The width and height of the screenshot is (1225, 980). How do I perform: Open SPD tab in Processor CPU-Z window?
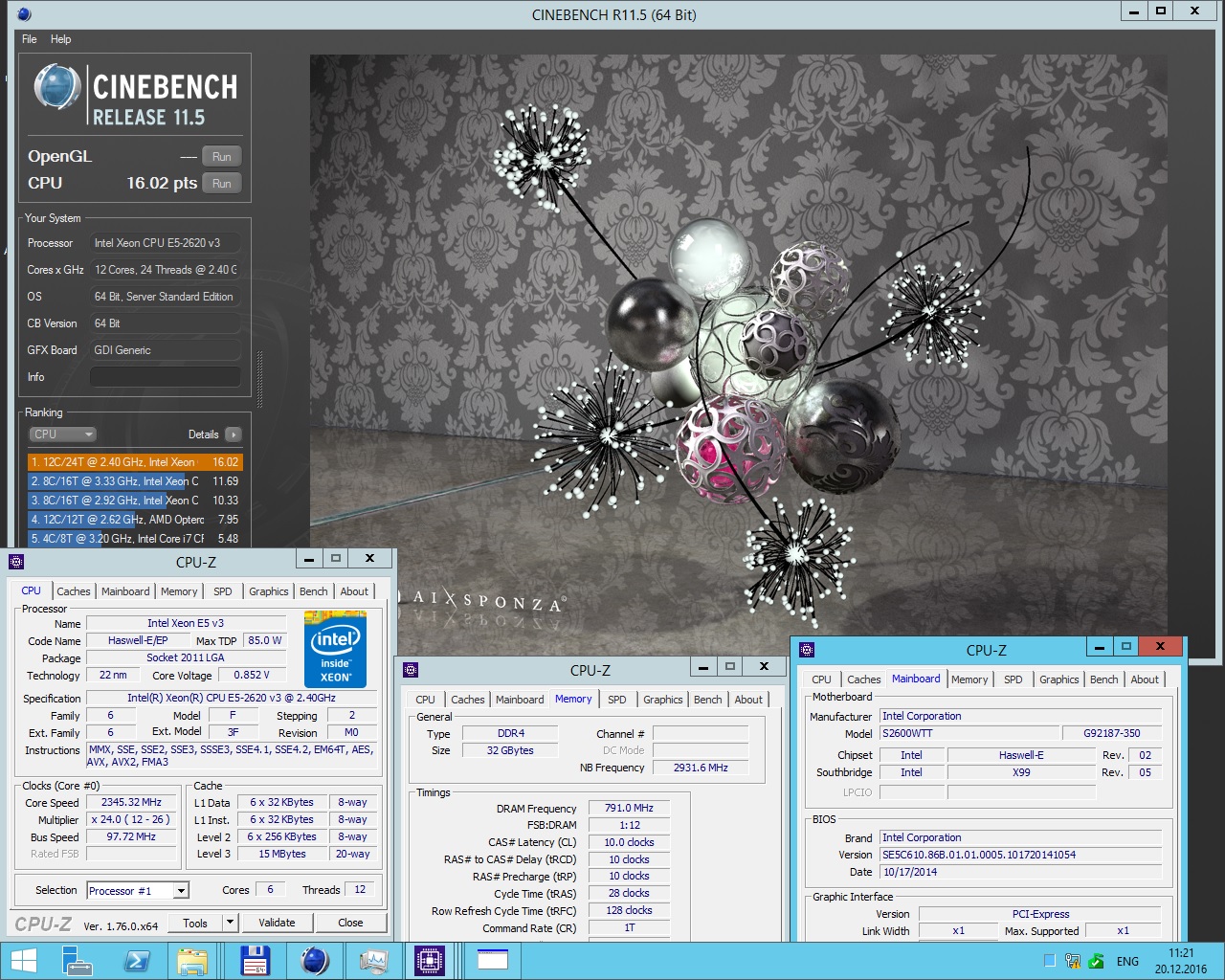pyautogui.click(x=223, y=591)
